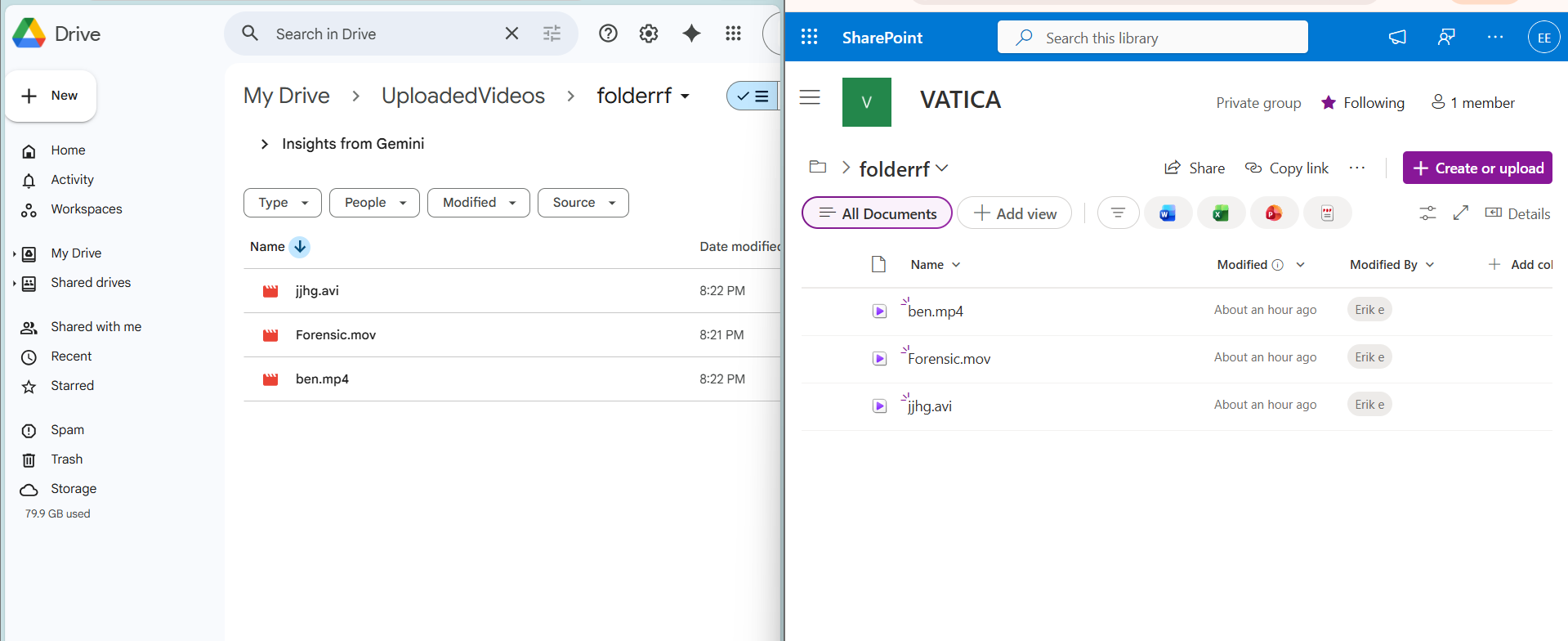
Task: Open SharePoint Name column dropdown
Action: (x=956, y=265)
